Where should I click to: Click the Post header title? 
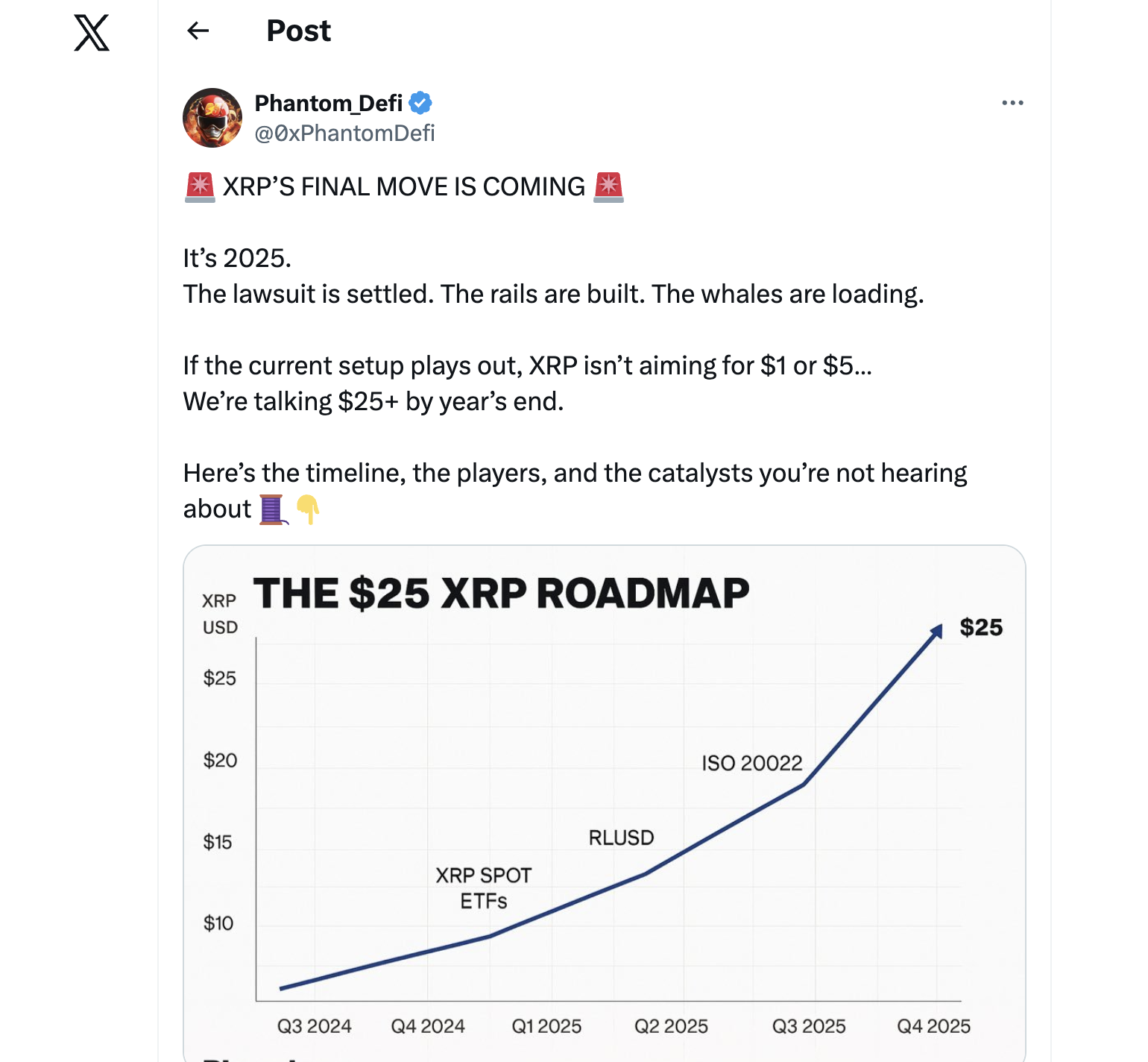(298, 31)
